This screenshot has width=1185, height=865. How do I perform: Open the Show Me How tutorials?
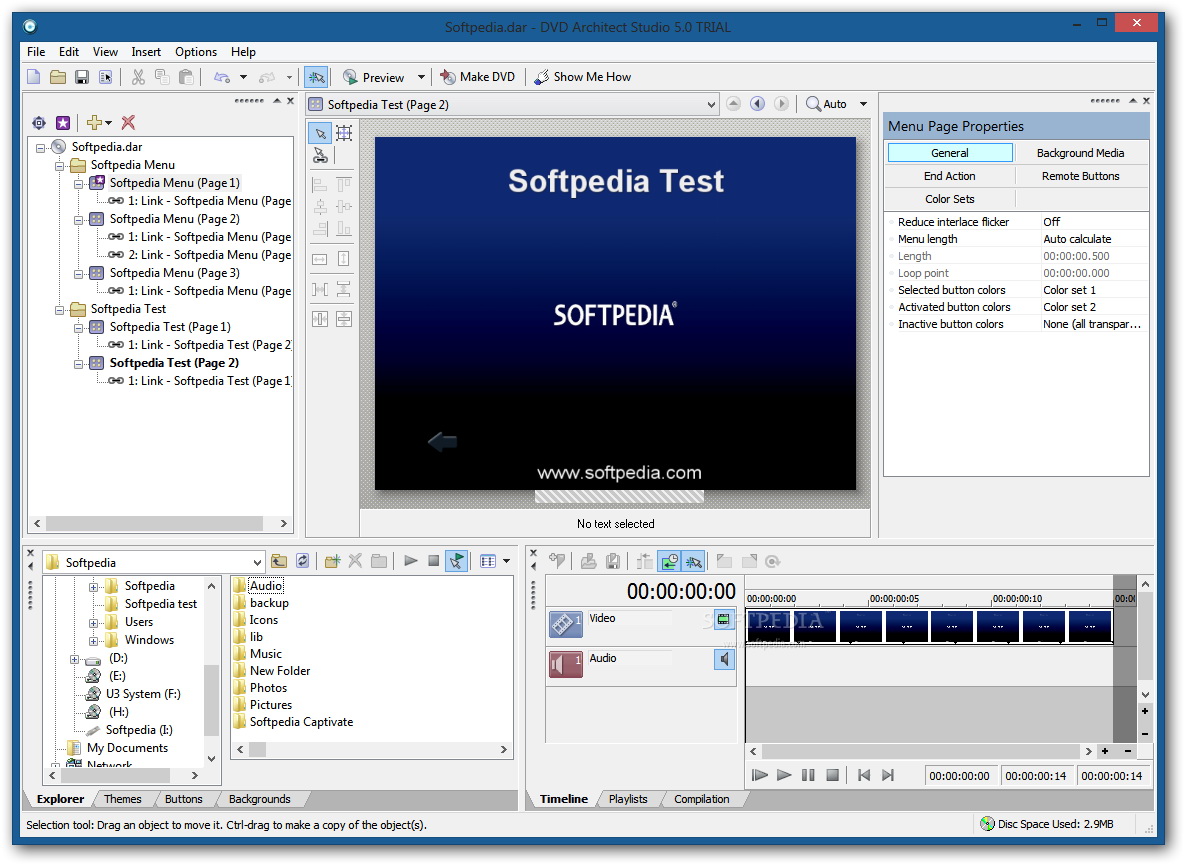(x=582, y=77)
